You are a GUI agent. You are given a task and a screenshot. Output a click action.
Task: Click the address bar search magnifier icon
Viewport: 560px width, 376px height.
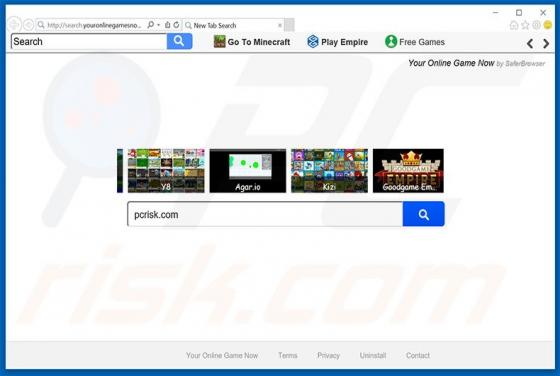(151, 25)
